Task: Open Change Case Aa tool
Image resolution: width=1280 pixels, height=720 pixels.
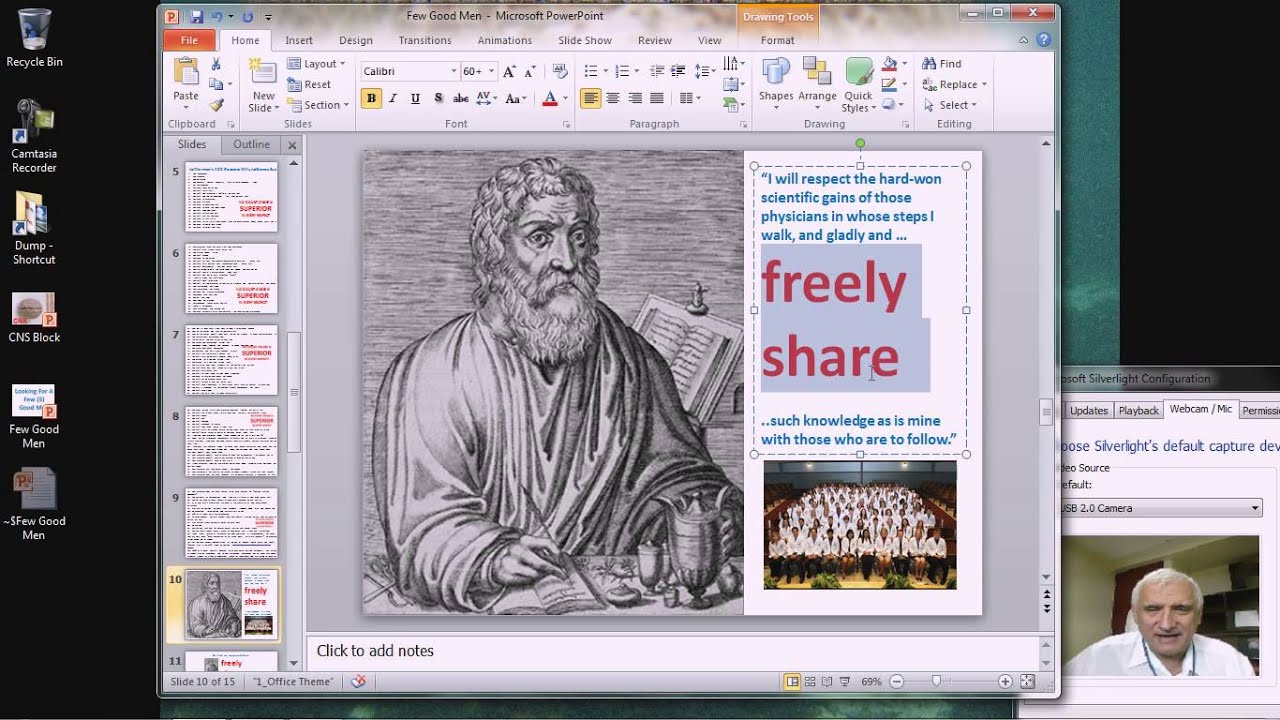Action: (515, 98)
